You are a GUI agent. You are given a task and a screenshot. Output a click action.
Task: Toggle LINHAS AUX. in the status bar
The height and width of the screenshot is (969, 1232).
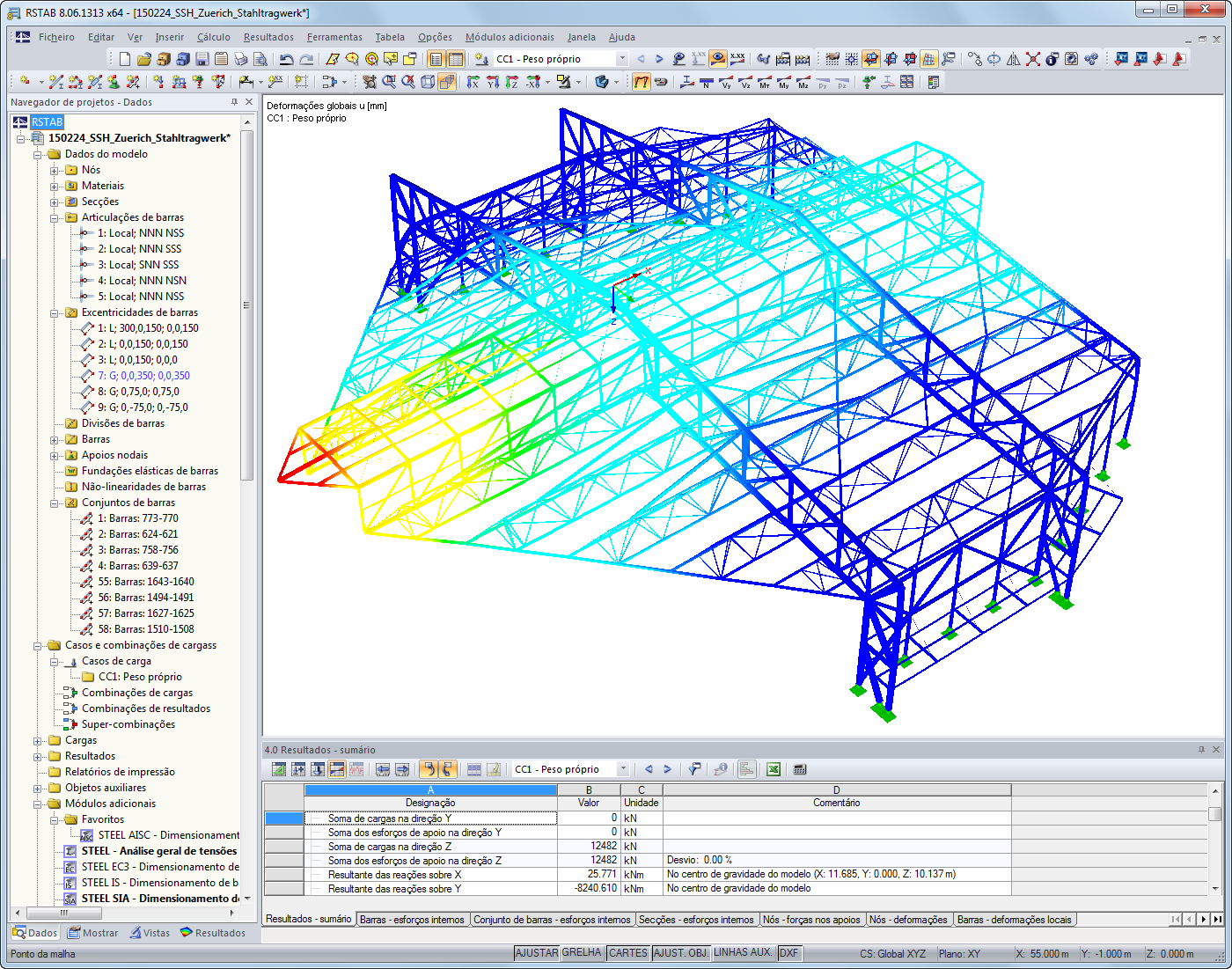[743, 952]
